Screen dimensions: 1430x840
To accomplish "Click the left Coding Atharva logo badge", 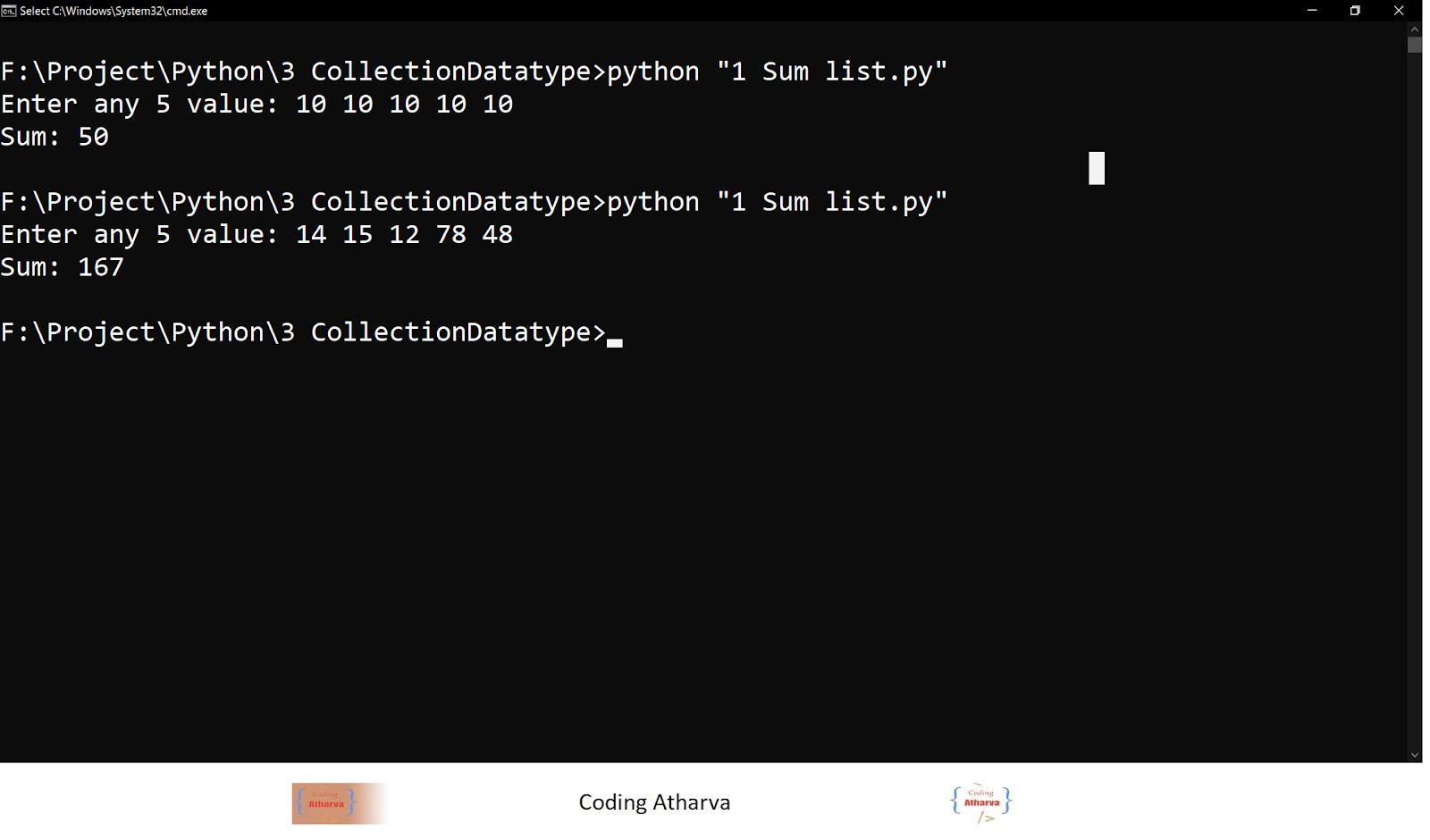I will (338, 802).
